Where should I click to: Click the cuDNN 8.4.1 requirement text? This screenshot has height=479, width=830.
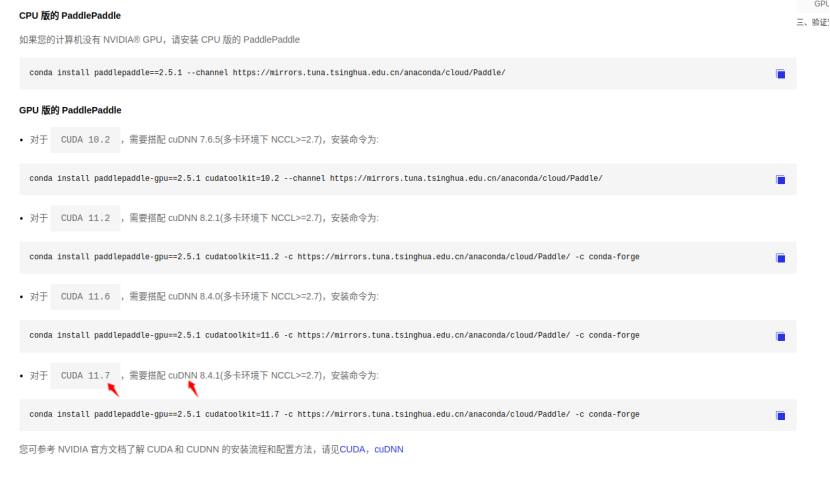[254, 375]
